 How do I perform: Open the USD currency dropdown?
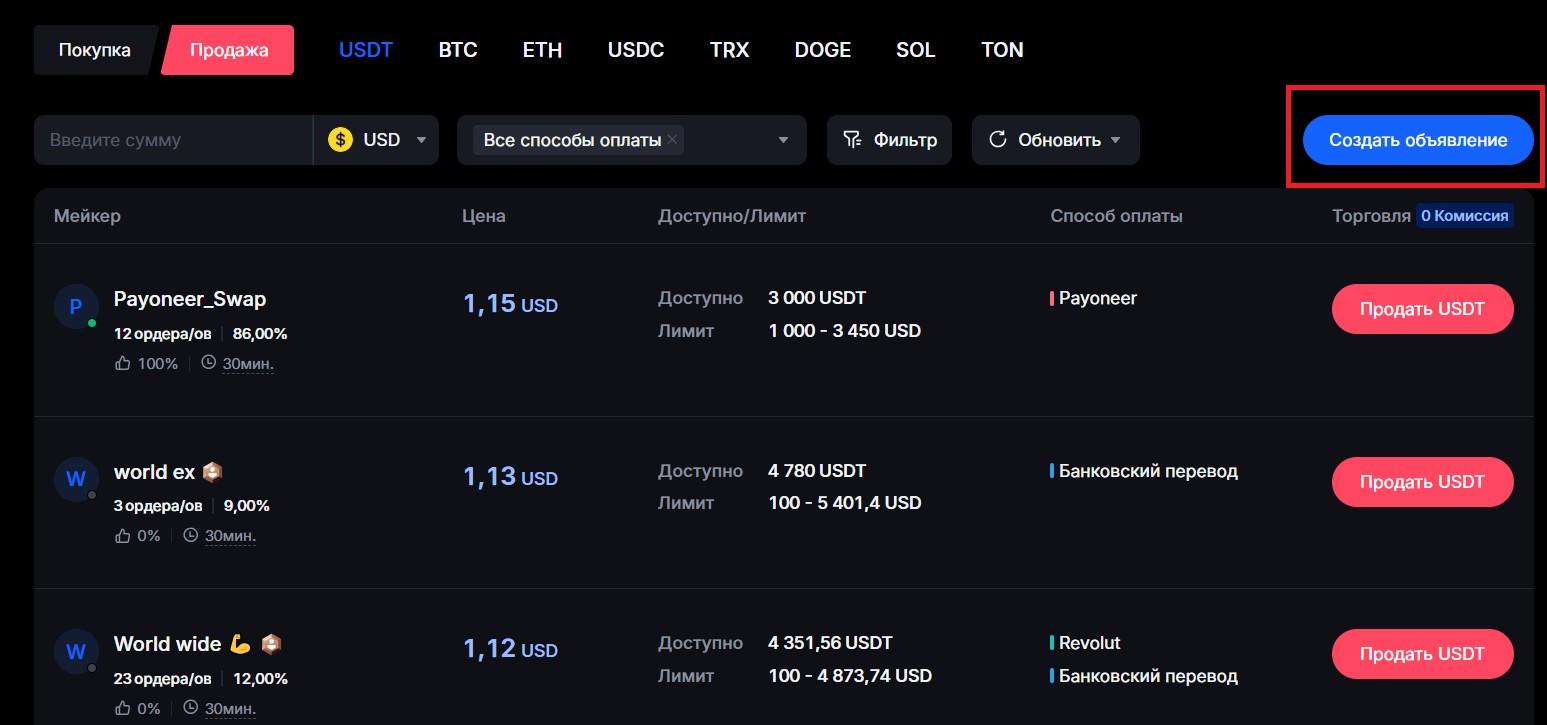click(x=377, y=140)
